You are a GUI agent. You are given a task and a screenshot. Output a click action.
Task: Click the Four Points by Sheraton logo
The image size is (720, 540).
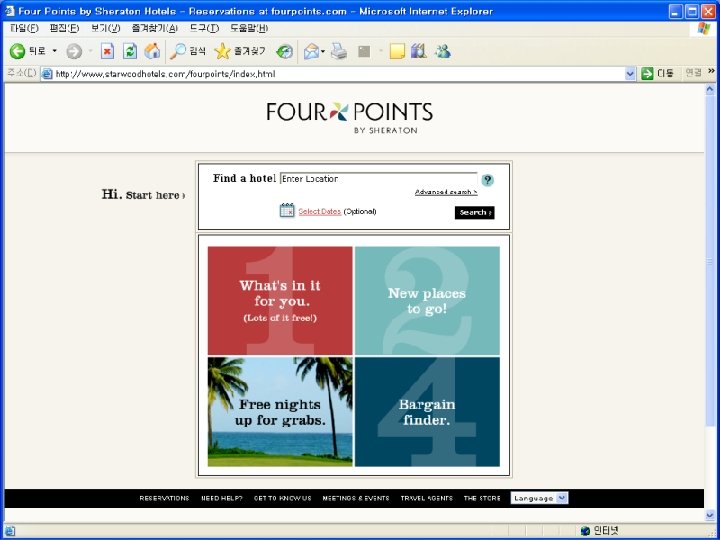349,118
